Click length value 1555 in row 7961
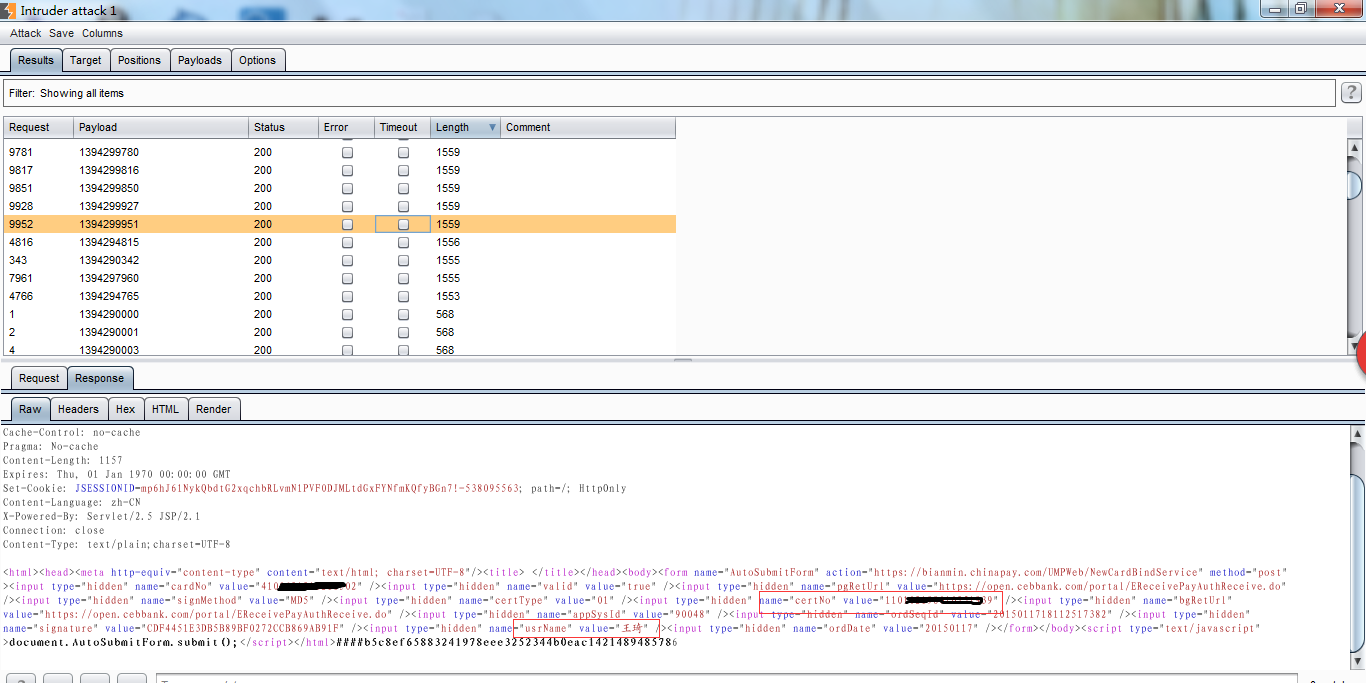Screen dimensions: 1366x683 point(448,279)
